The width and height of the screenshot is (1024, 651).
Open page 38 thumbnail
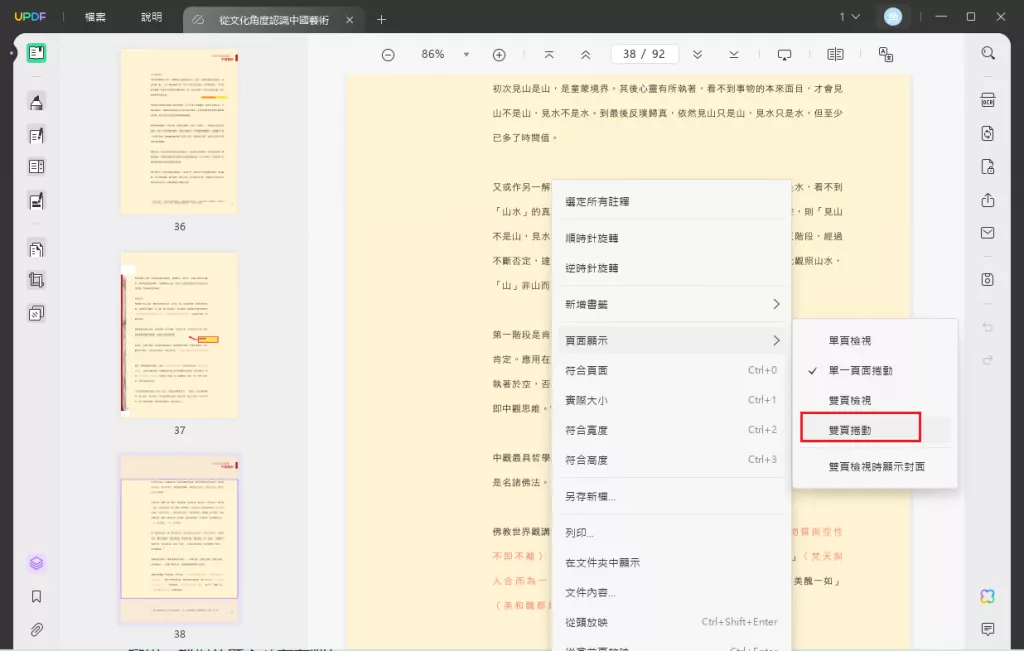coord(179,539)
